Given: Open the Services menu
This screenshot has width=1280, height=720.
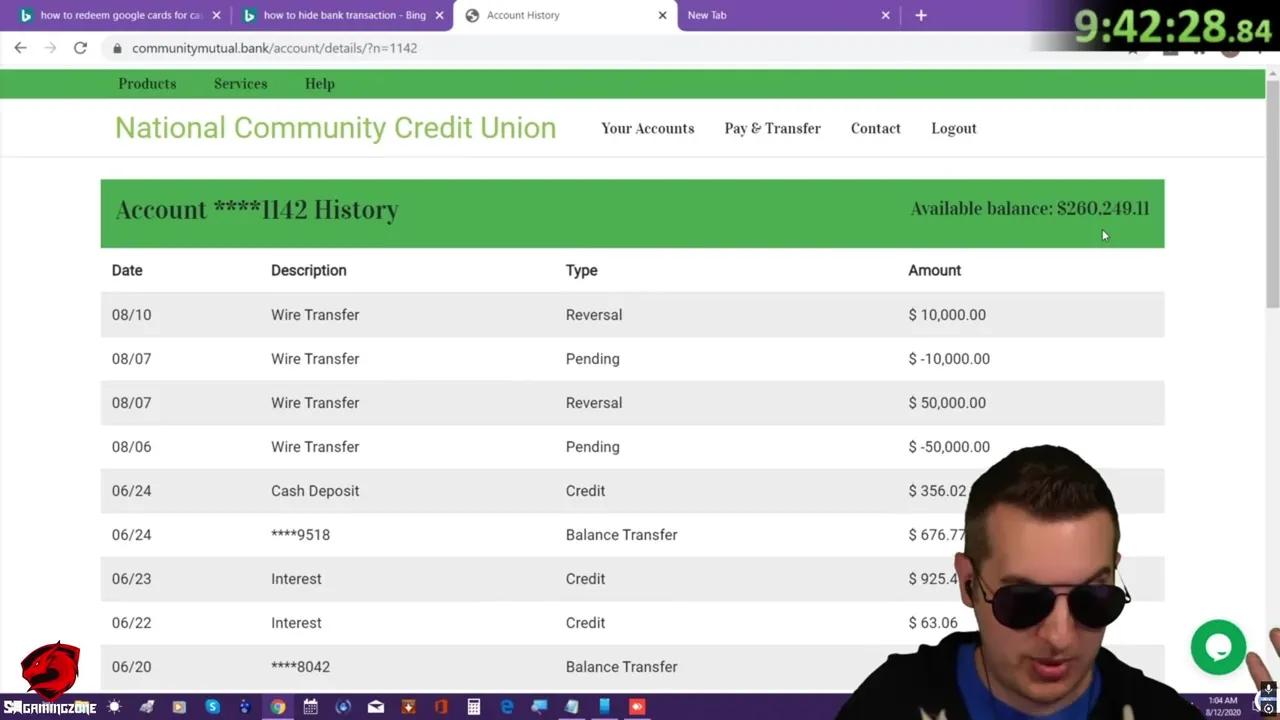Looking at the screenshot, I should [240, 84].
